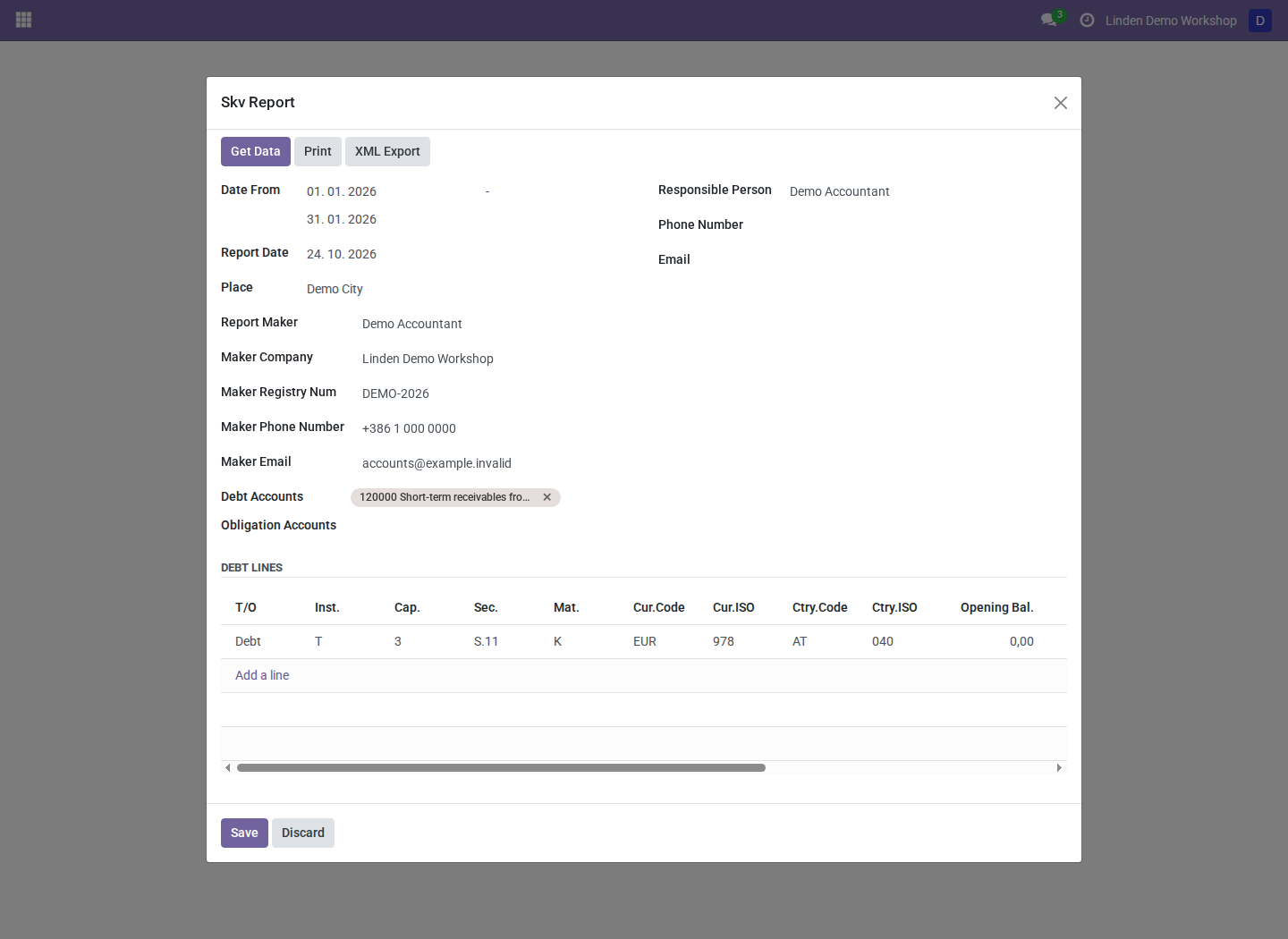Click the Obligation Accounts field
The height and width of the screenshot is (939, 1288).
coord(489,526)
